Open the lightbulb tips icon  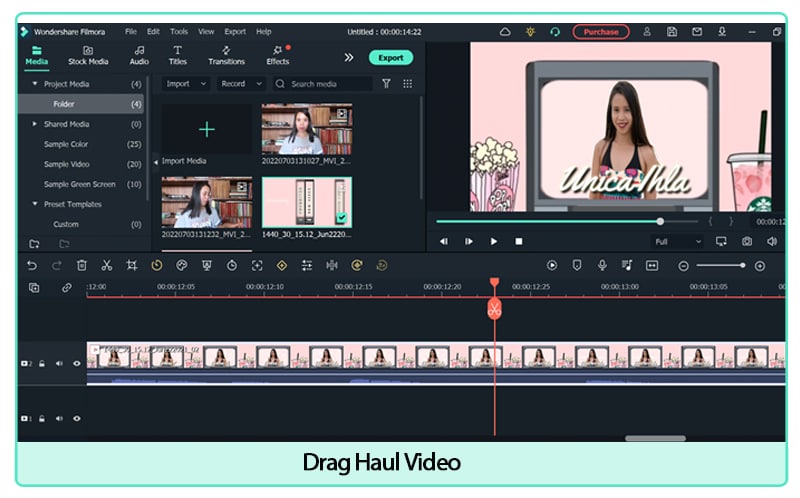coord(531,32)
